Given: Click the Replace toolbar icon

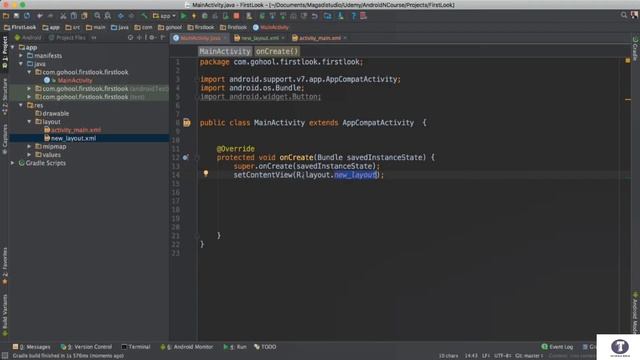Looking at the screenshot, I should pos(108,16).
